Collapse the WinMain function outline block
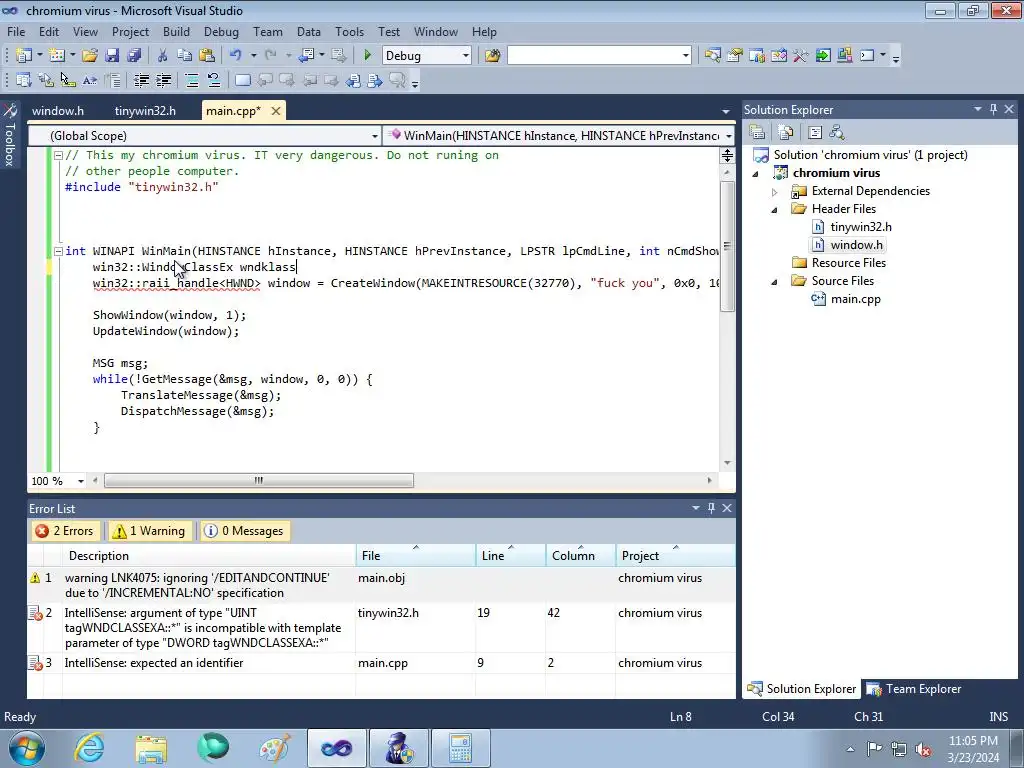 pos(58,251)
